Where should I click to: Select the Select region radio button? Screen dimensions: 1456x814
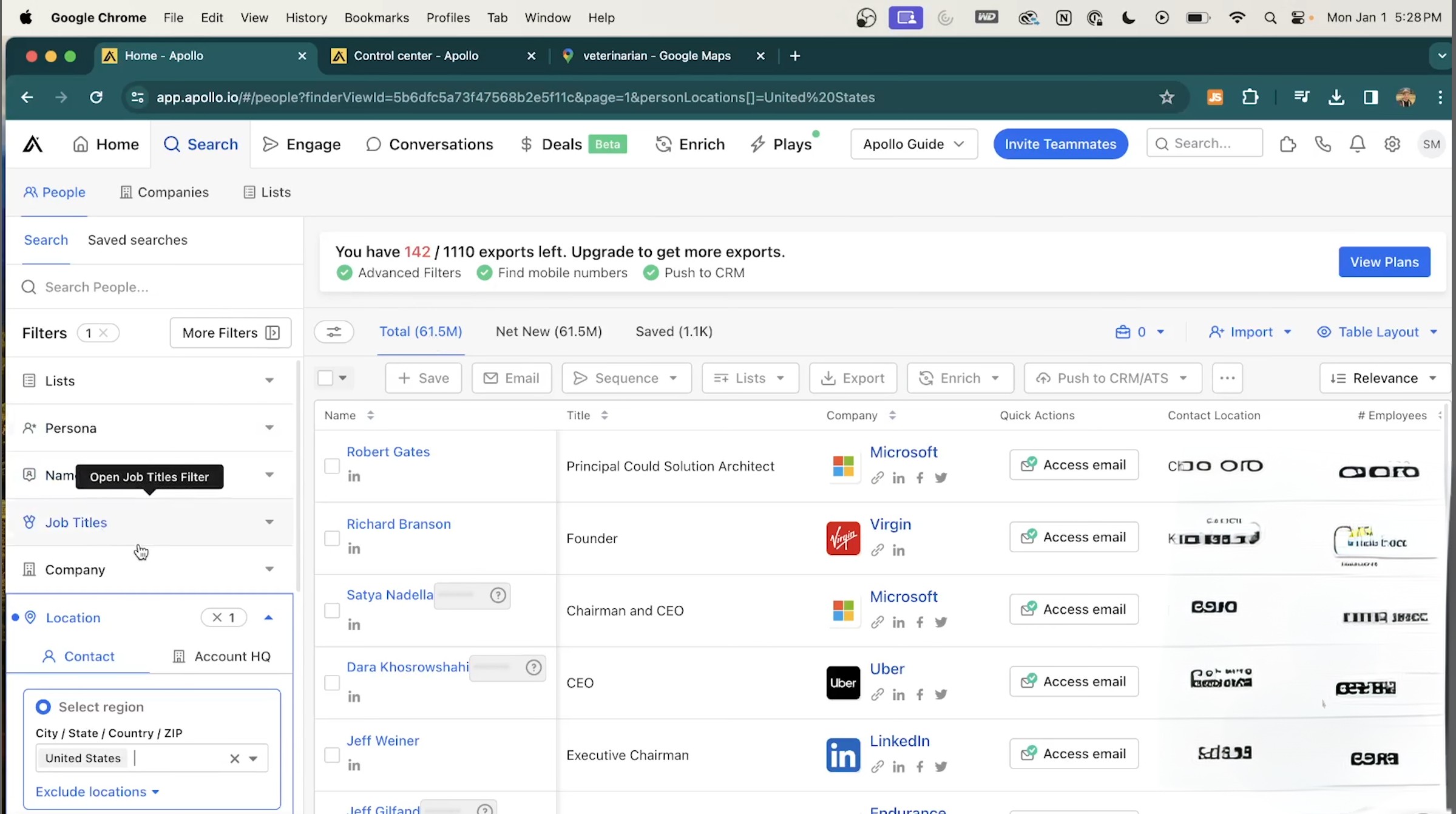(42, 707)
